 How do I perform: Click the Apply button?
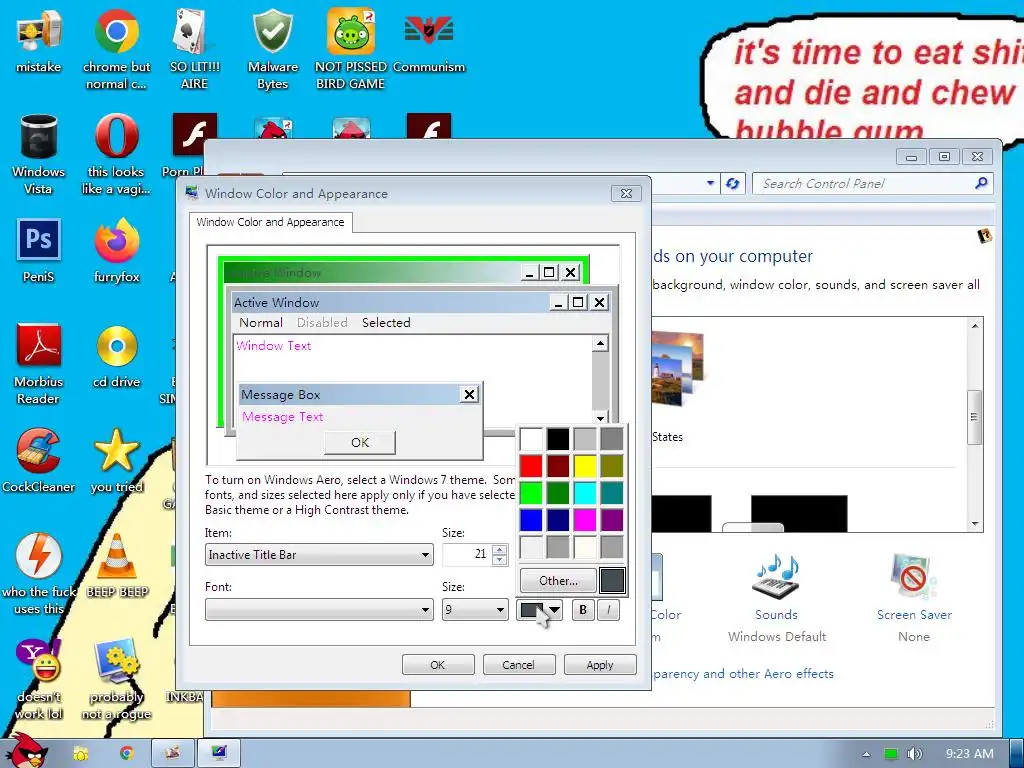[600, 665]
